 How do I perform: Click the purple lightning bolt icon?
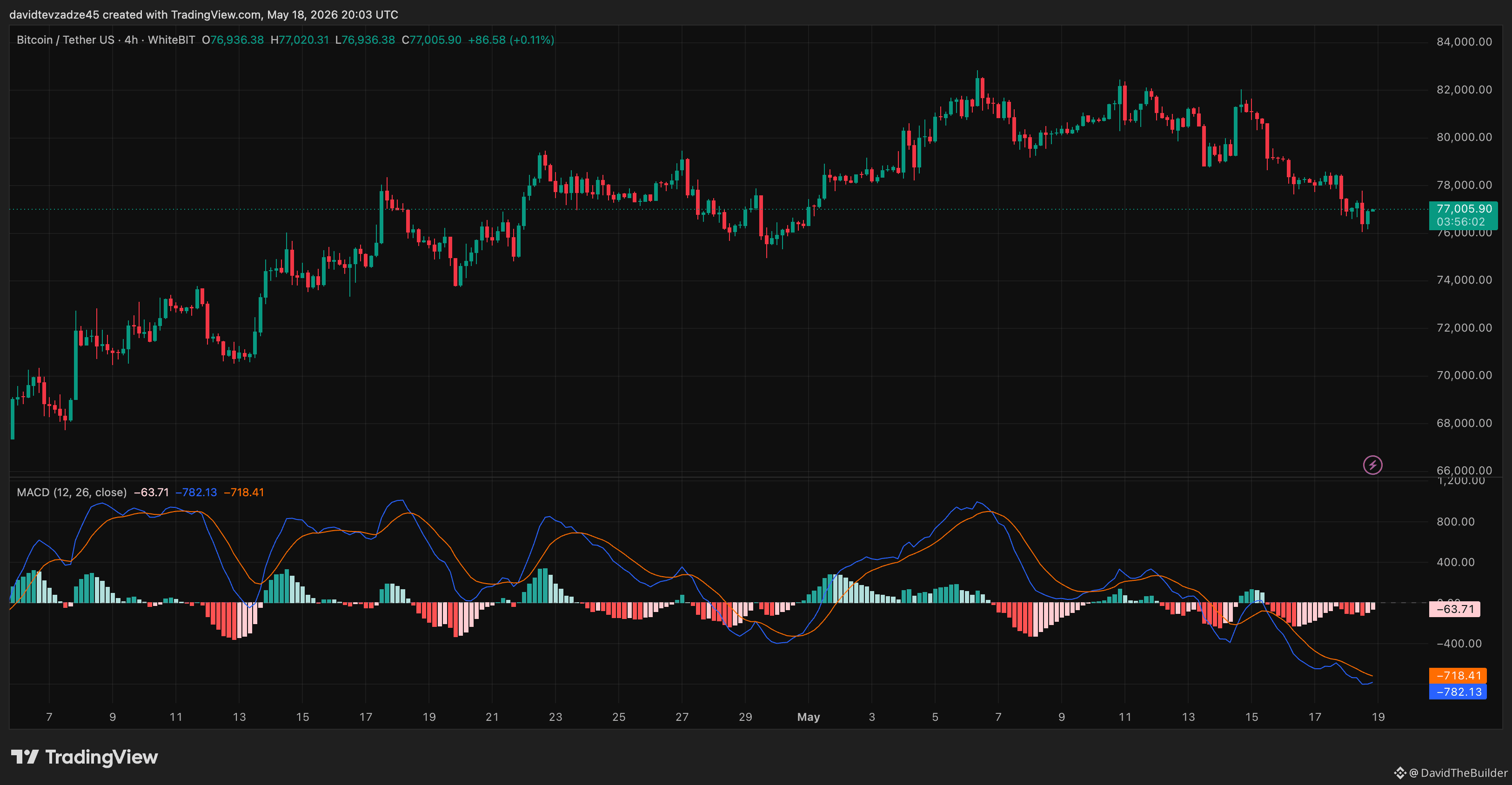[x=1372, y=465]
